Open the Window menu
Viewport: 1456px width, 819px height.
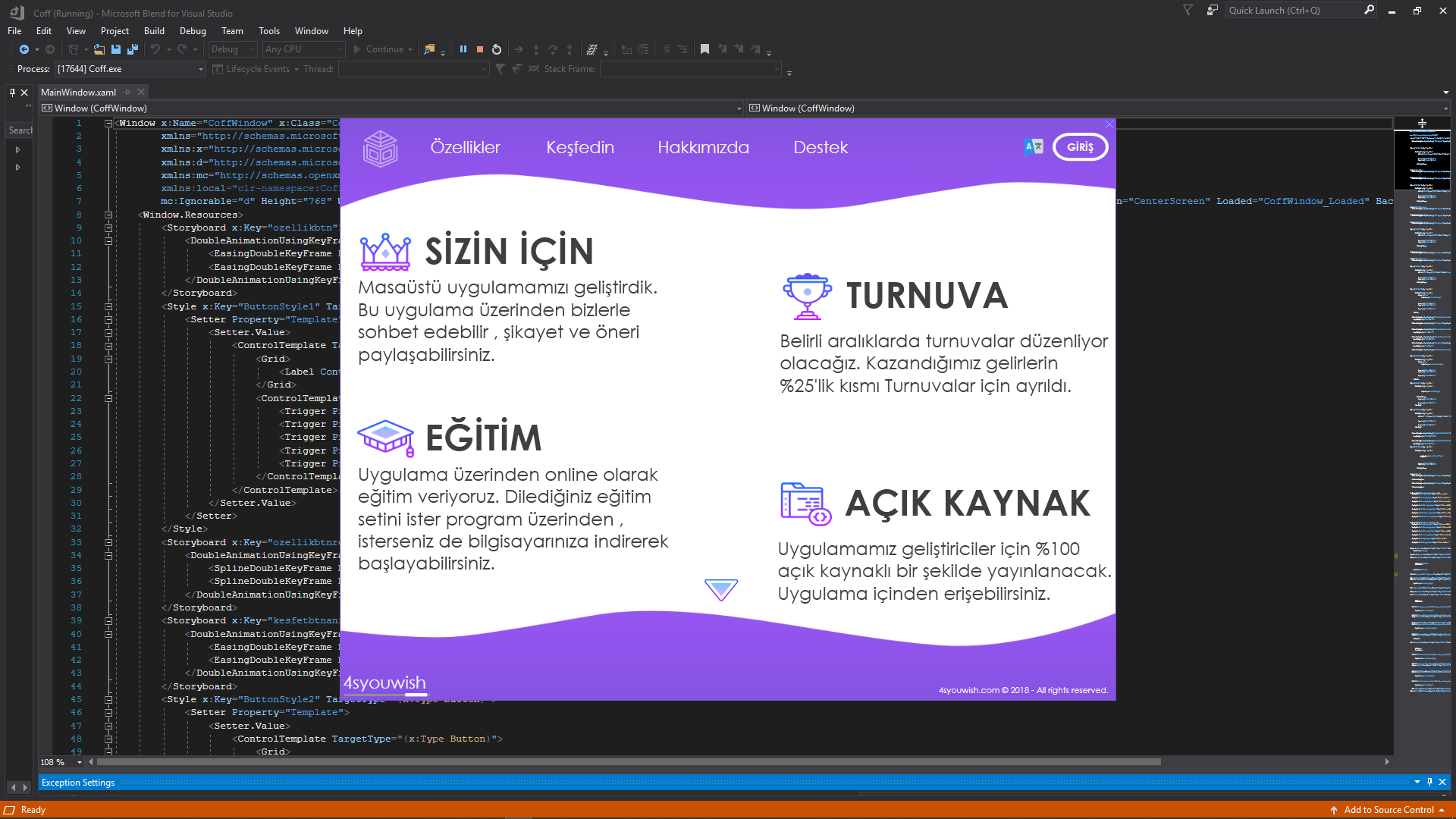311,31
